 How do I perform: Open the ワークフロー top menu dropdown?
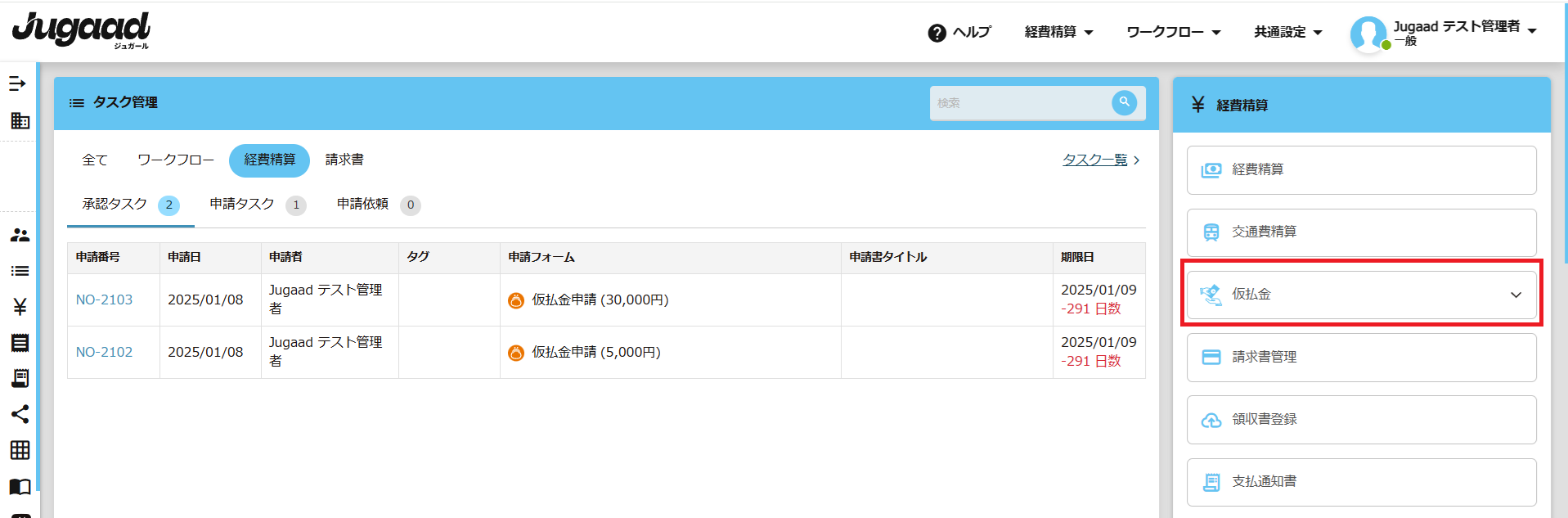(1173, 32)
